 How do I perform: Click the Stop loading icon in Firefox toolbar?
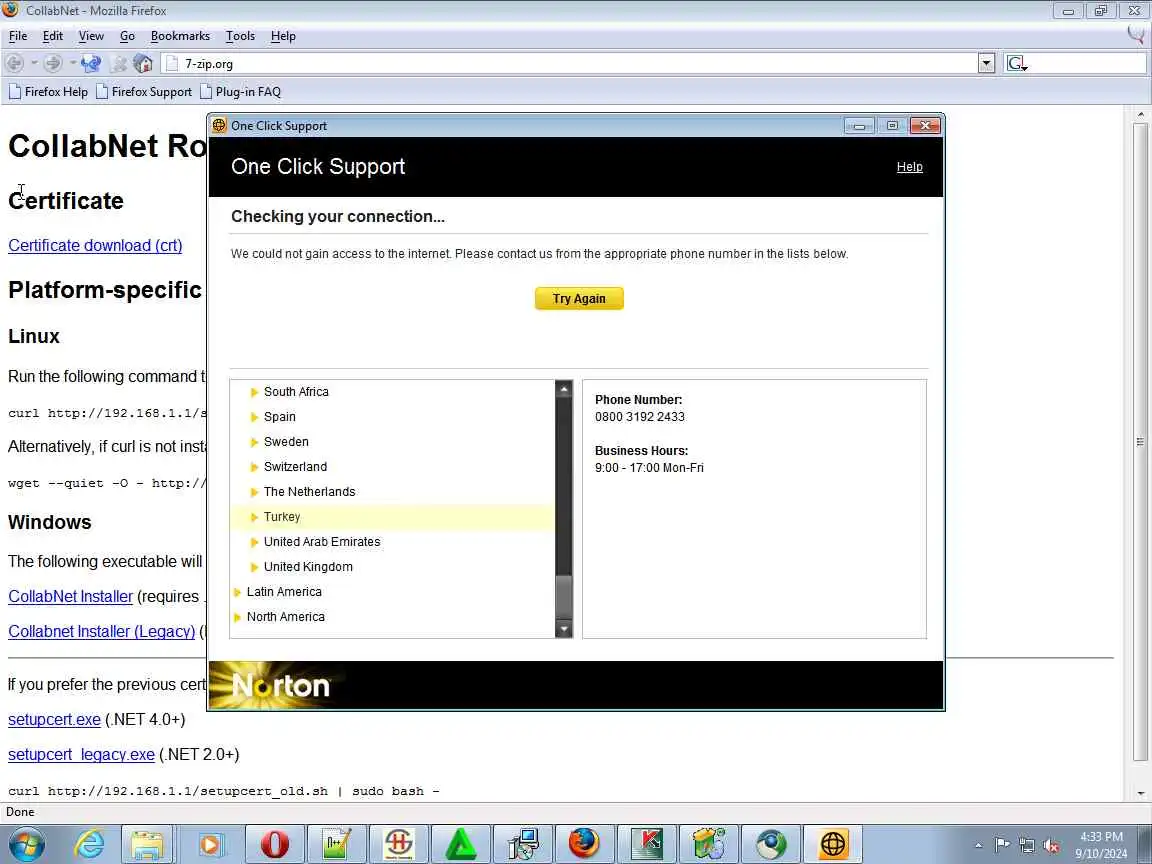[118, 63]
